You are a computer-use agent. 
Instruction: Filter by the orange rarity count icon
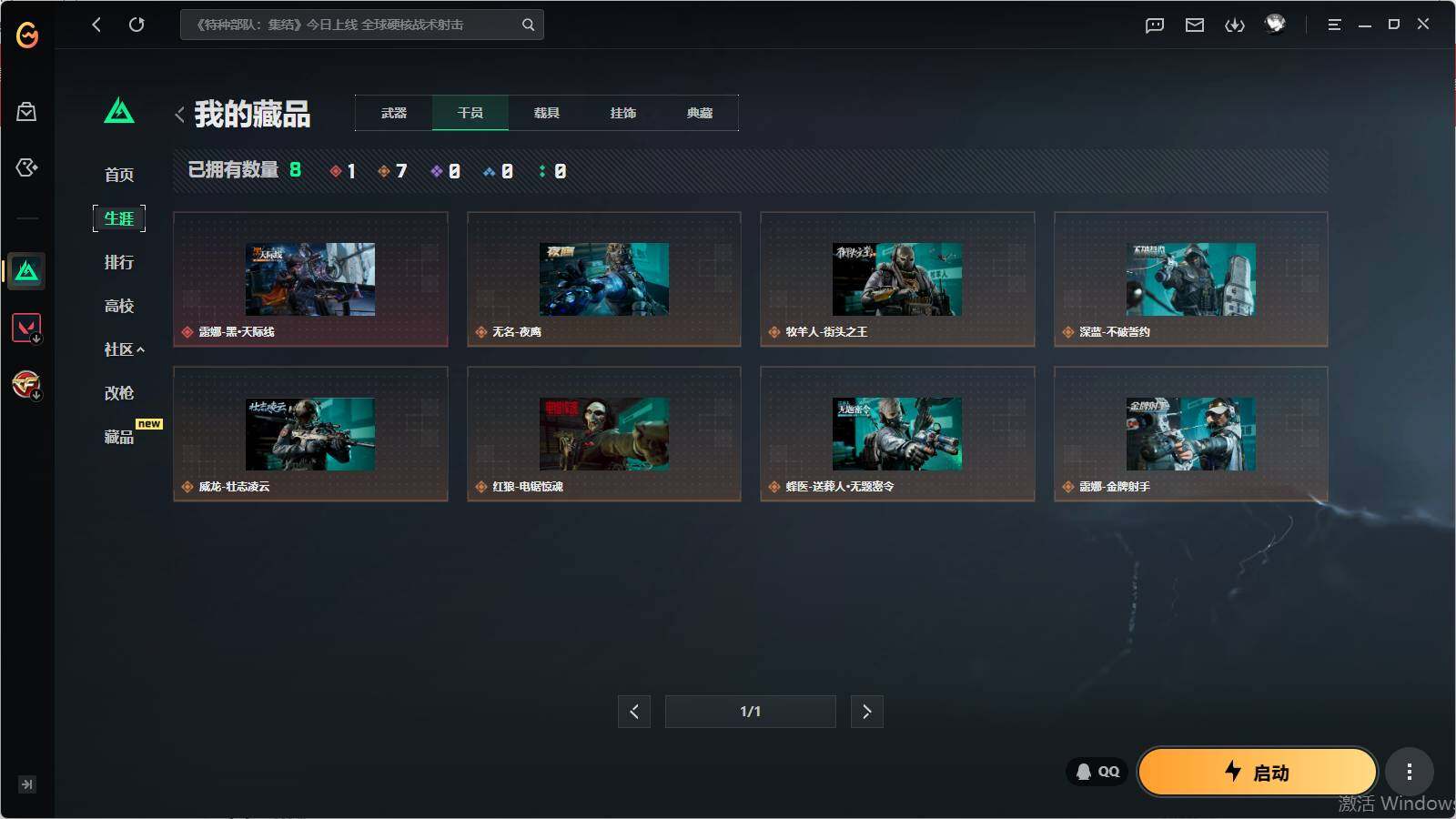point(384,171)
